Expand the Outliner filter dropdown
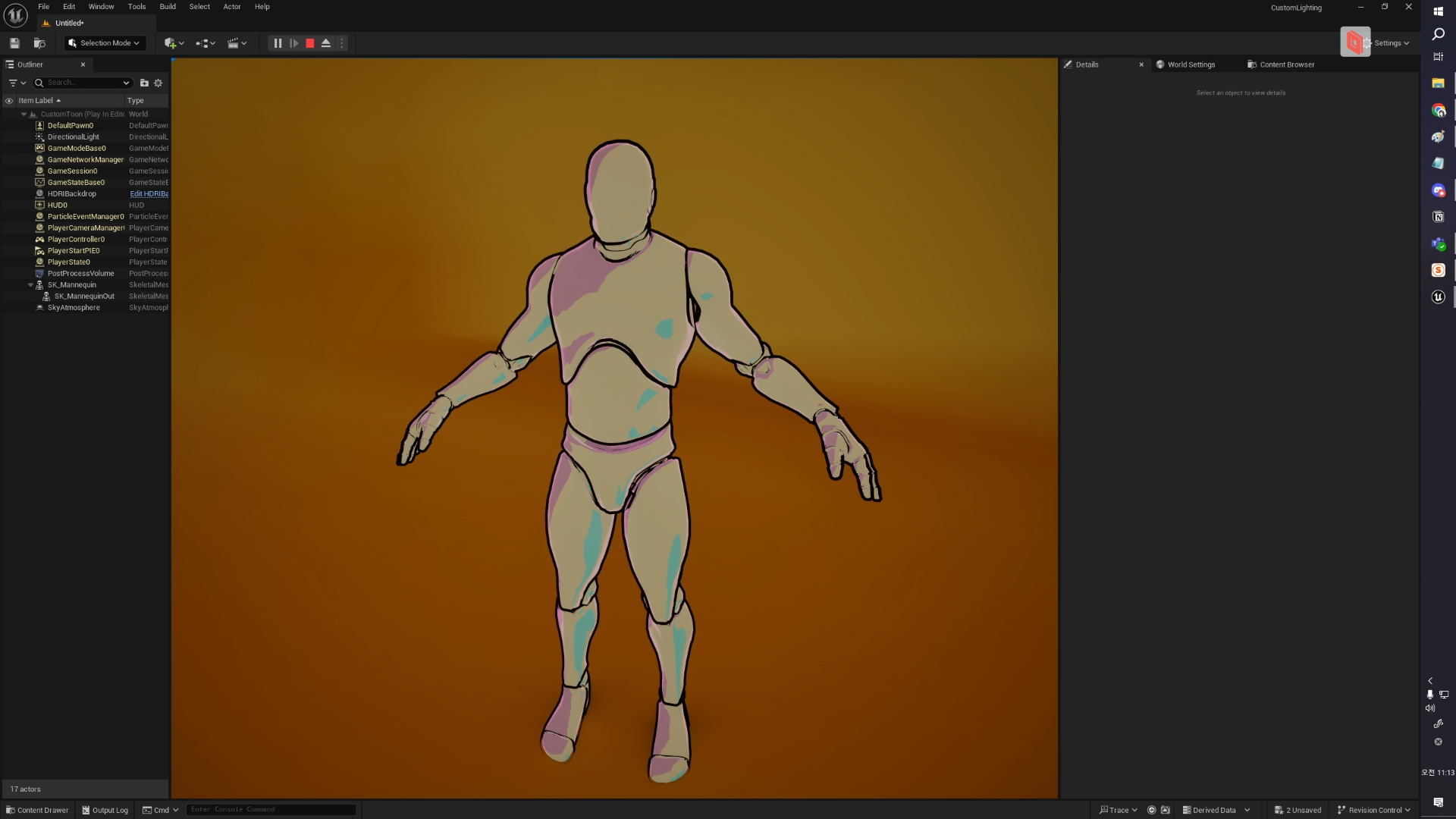This screenshot has width=1456, height=819. (x=17, y=83)
